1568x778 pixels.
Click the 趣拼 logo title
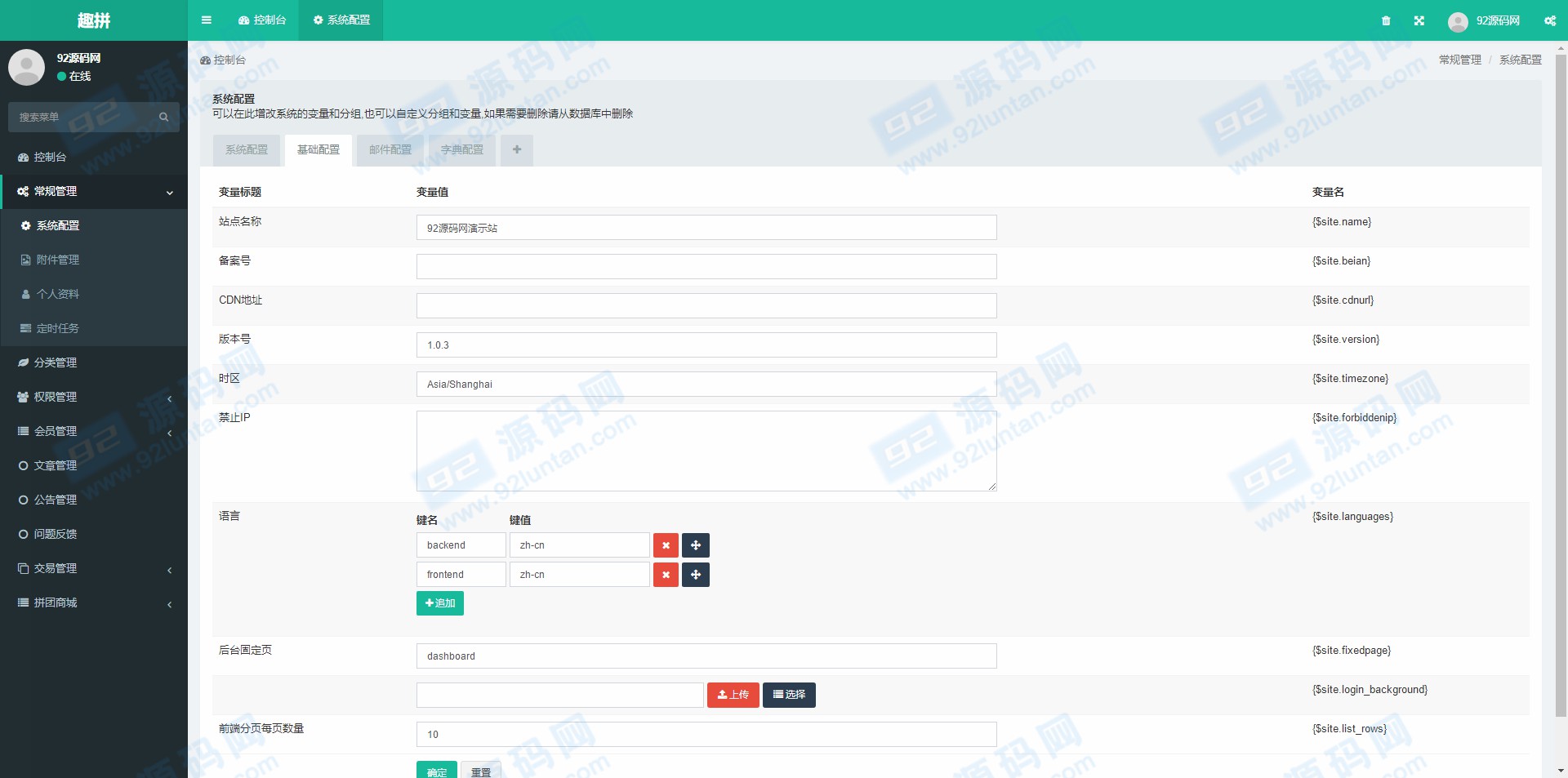click(94, 20)
